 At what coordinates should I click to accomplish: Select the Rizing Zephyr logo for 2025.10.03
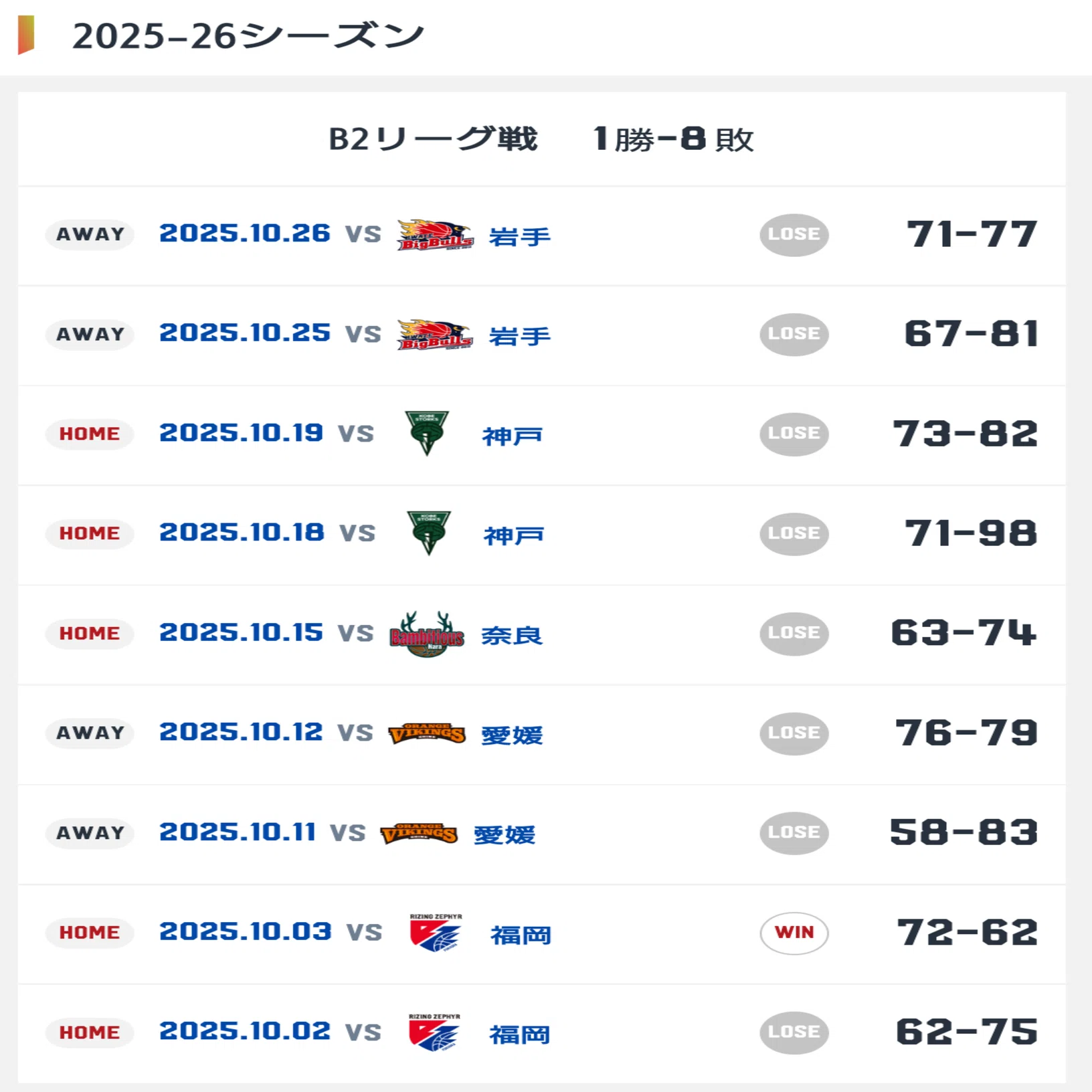[x=436, y=933]
